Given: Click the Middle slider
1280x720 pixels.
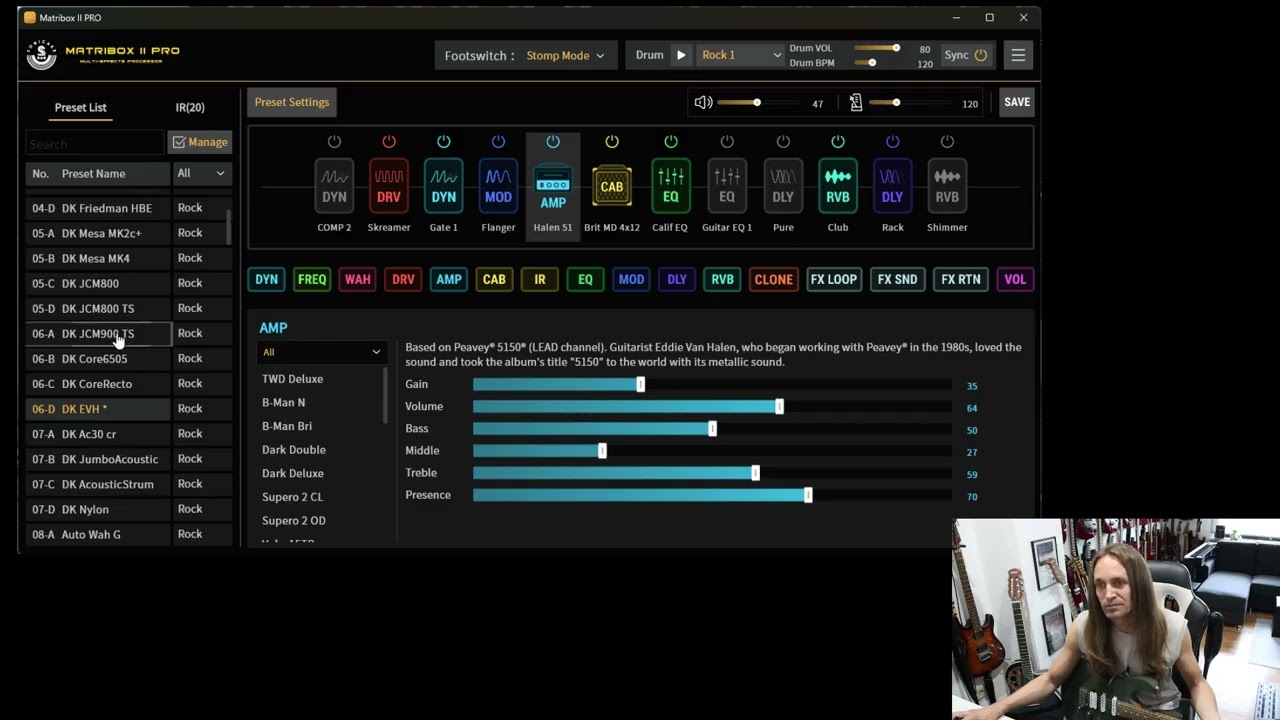Looking at the screenshot, I should [x=712, y=451].
